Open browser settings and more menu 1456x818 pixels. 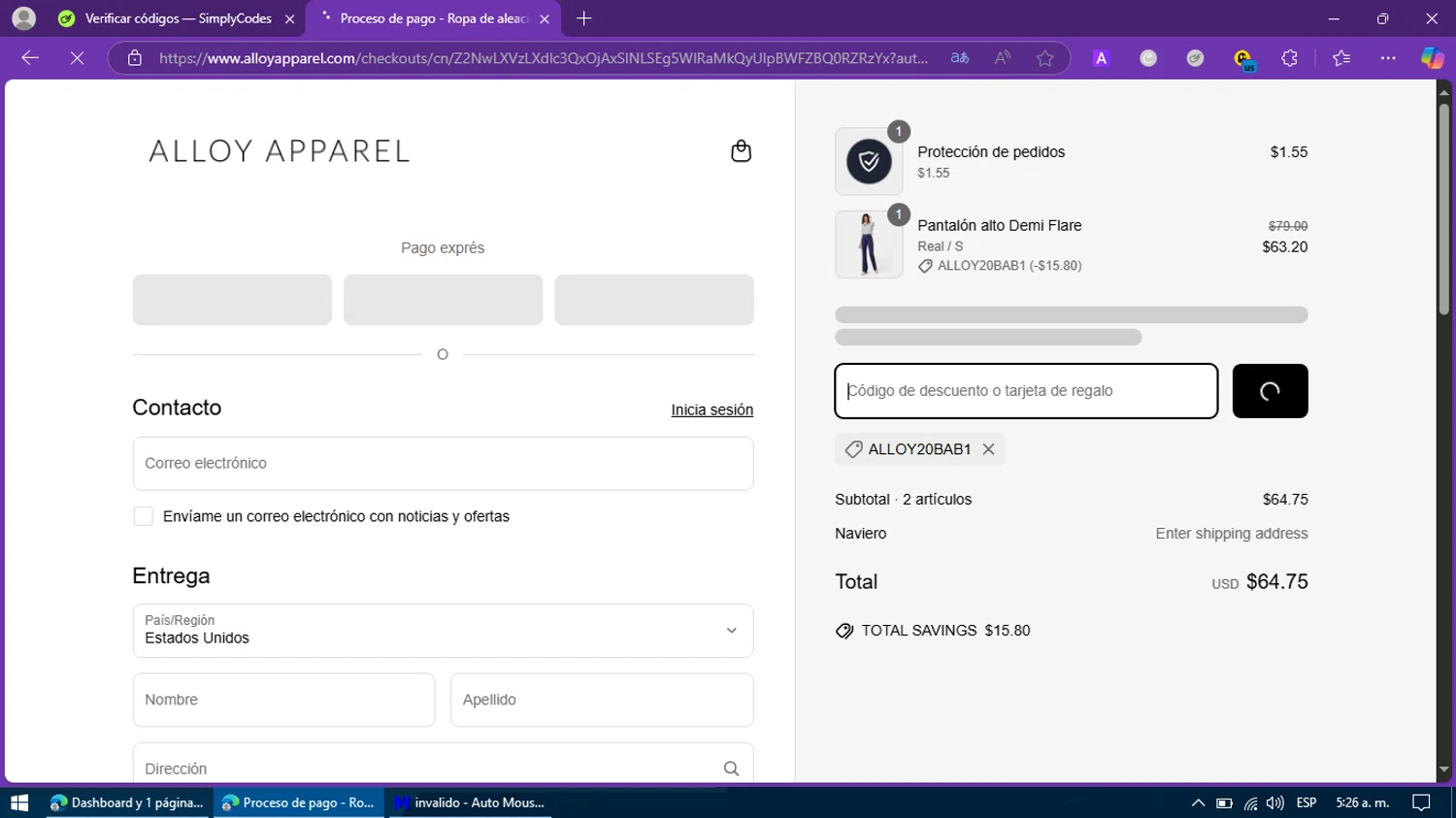[x=1388, y=58]
